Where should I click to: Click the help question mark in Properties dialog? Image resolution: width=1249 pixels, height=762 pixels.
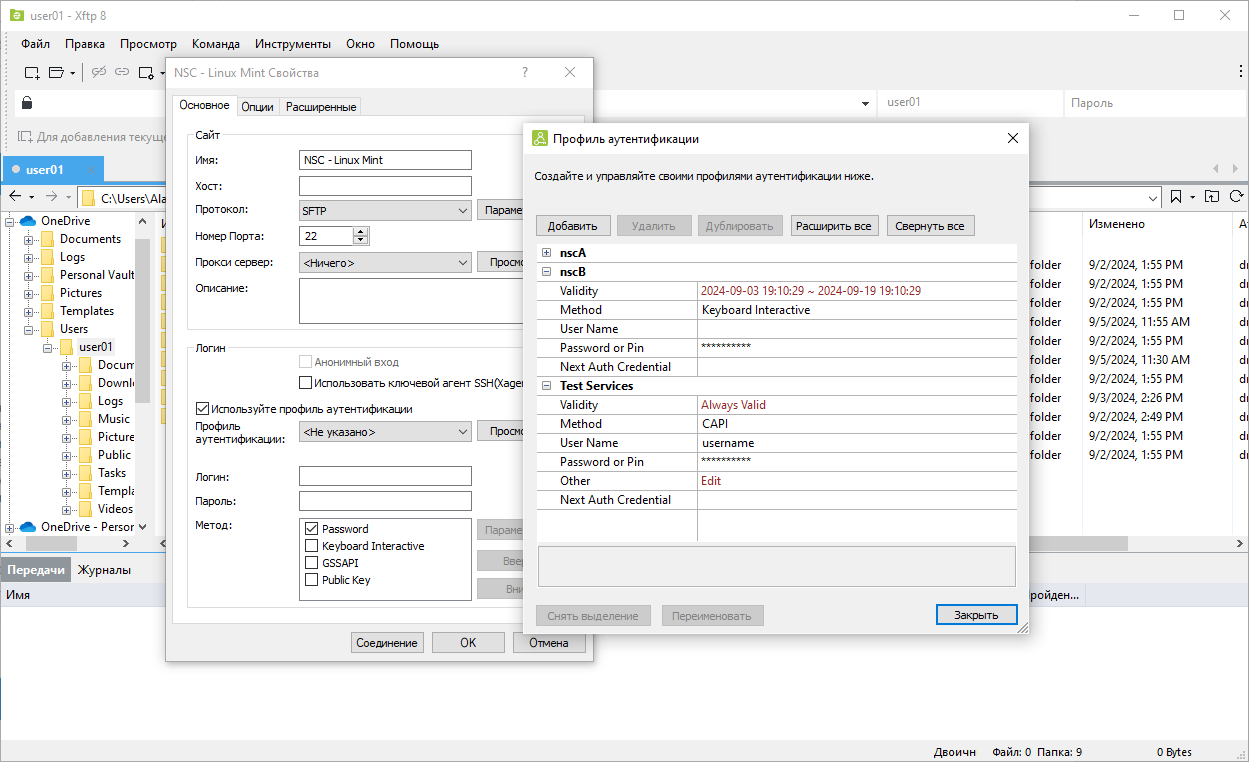pos(525,72)
